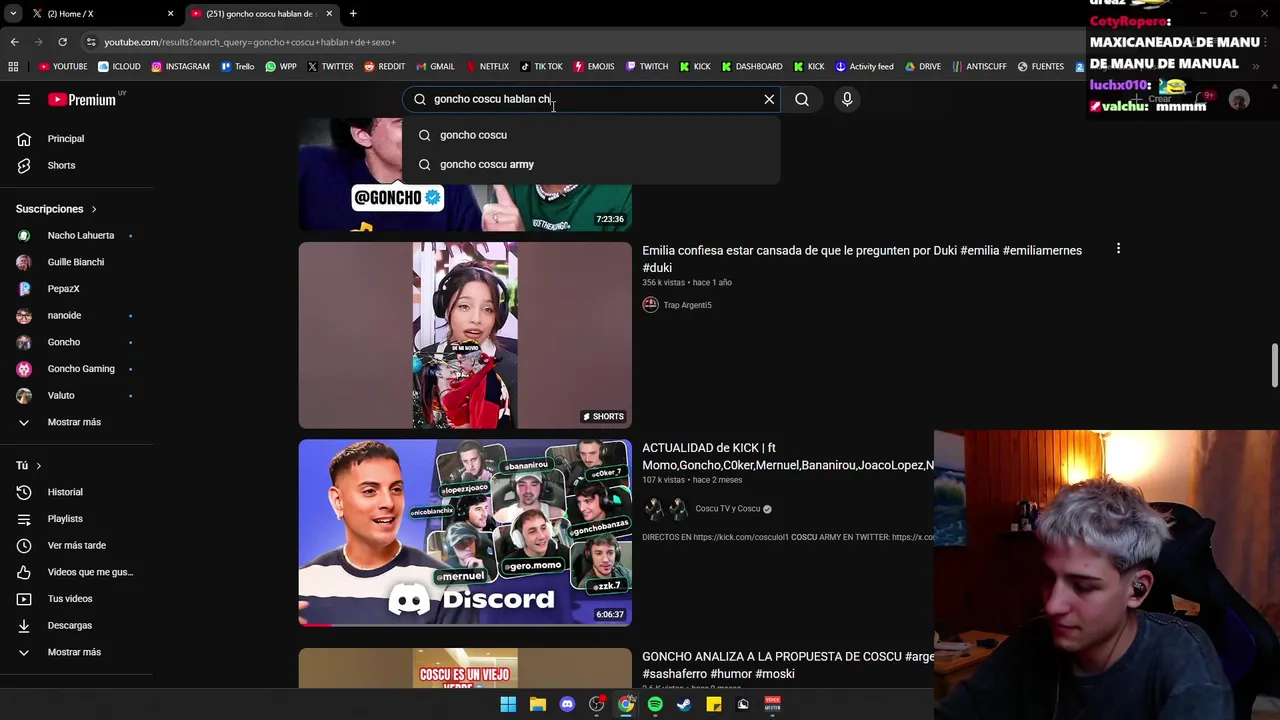Open the NETFLIX bookmark
Screen dimensions: 1280x720
(x=486, y=67)
